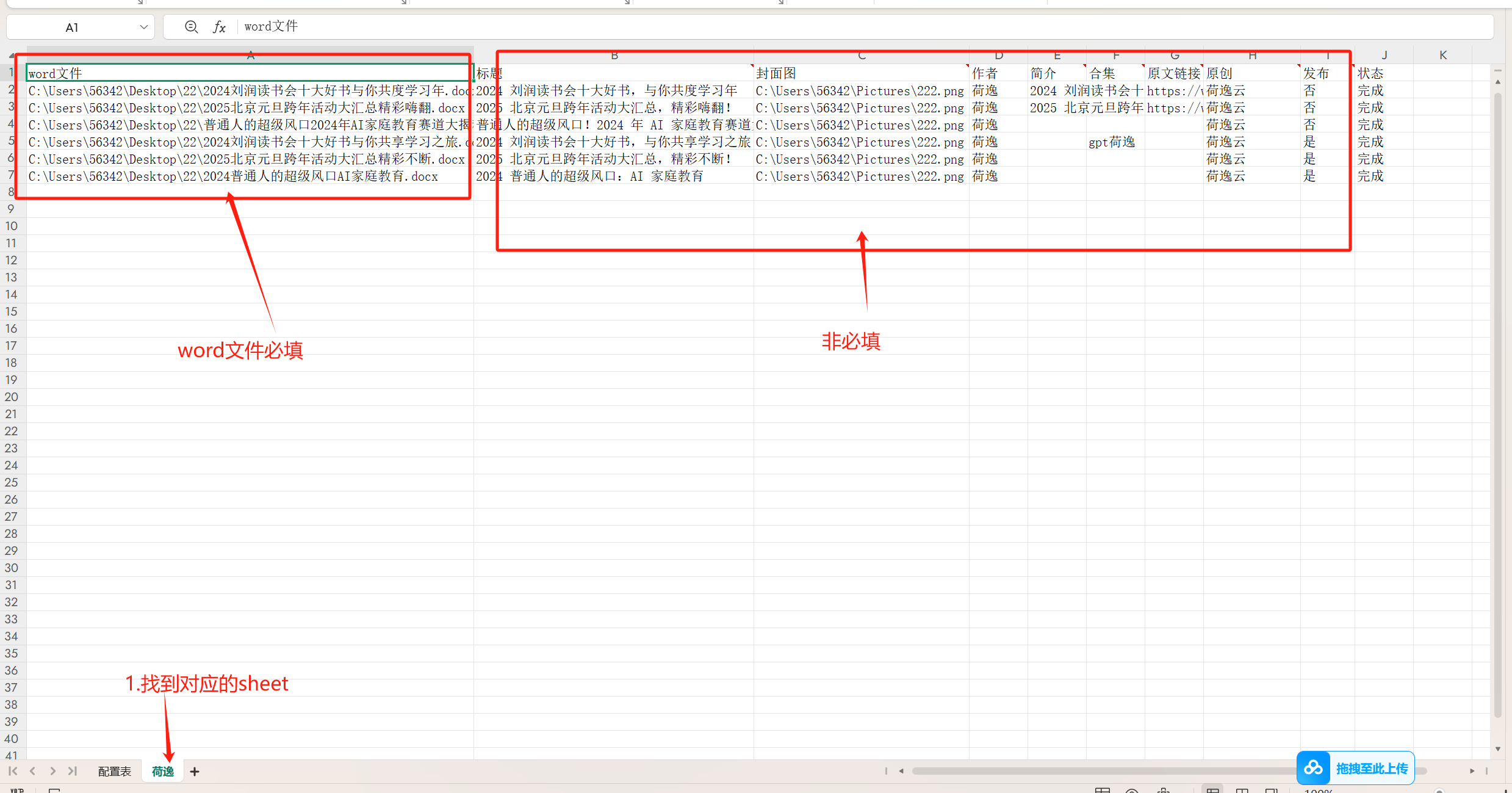Click the vertical scrollbar down arrow
Viewport: 1512px width, 793px height.
(x=1498, y=749)
